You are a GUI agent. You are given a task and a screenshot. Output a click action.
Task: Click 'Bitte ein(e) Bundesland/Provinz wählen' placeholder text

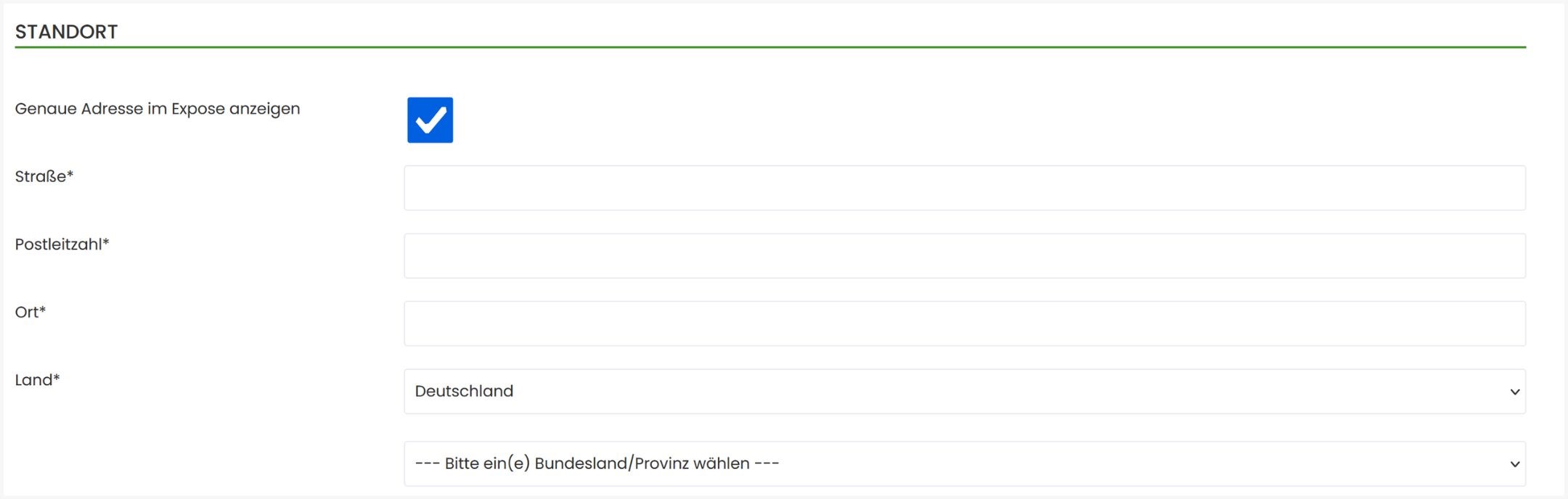coord(597,463)
